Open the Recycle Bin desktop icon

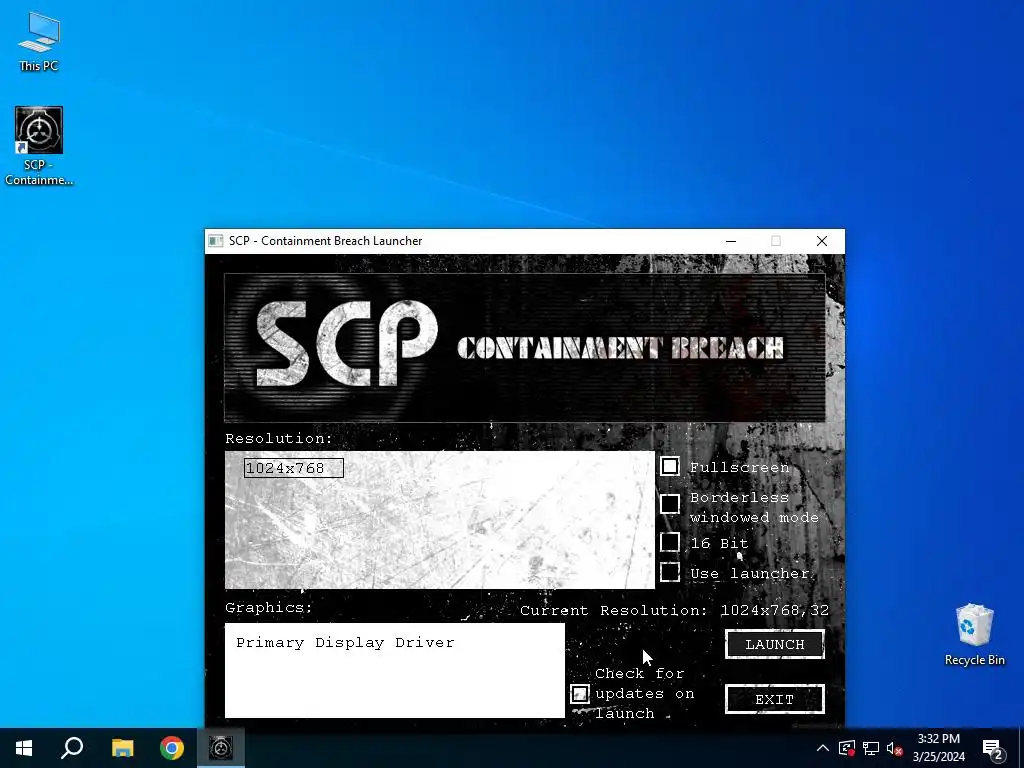pos(974,635)
